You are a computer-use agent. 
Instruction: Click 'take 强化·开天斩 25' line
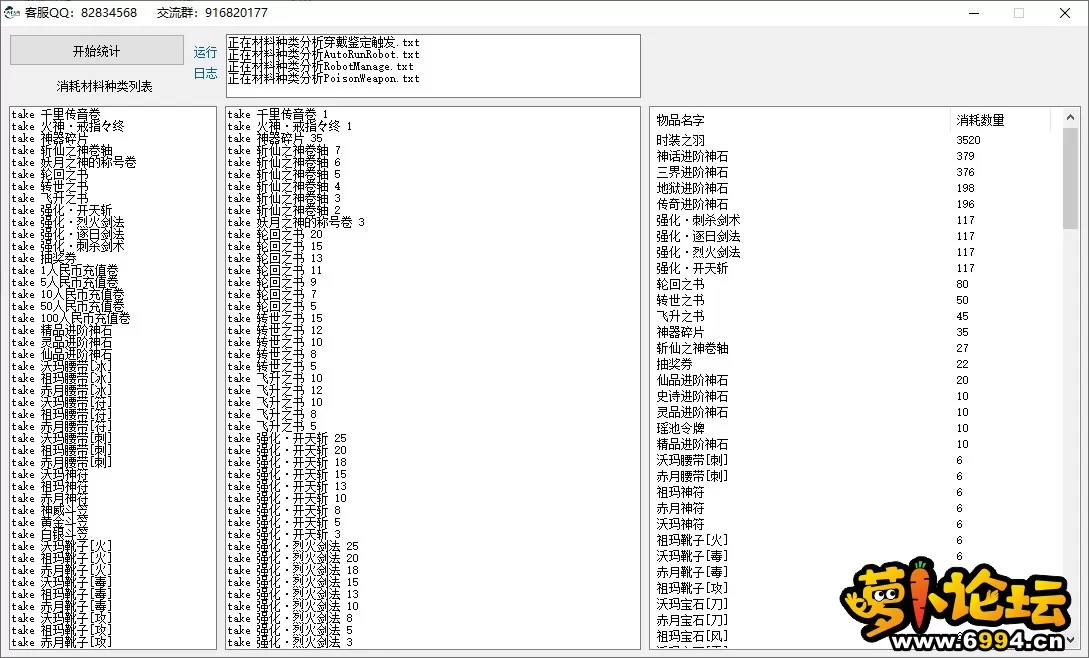click(287, 438)
